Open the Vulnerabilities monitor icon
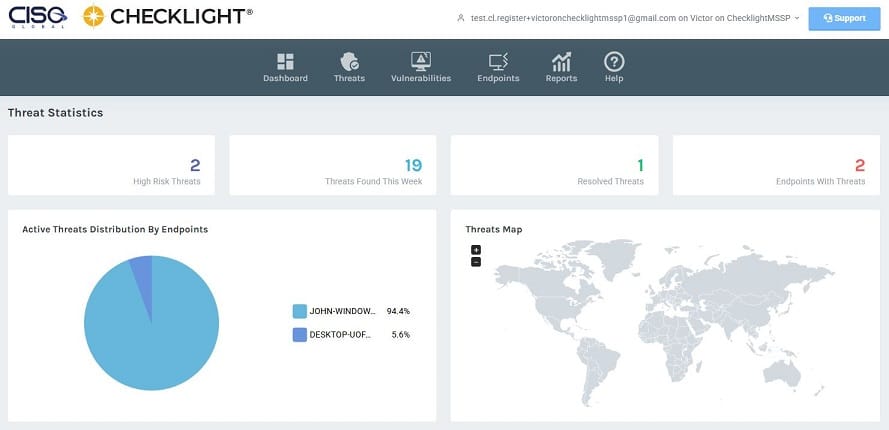This screenshot has height=430, width=889. (x=420, y=62)
